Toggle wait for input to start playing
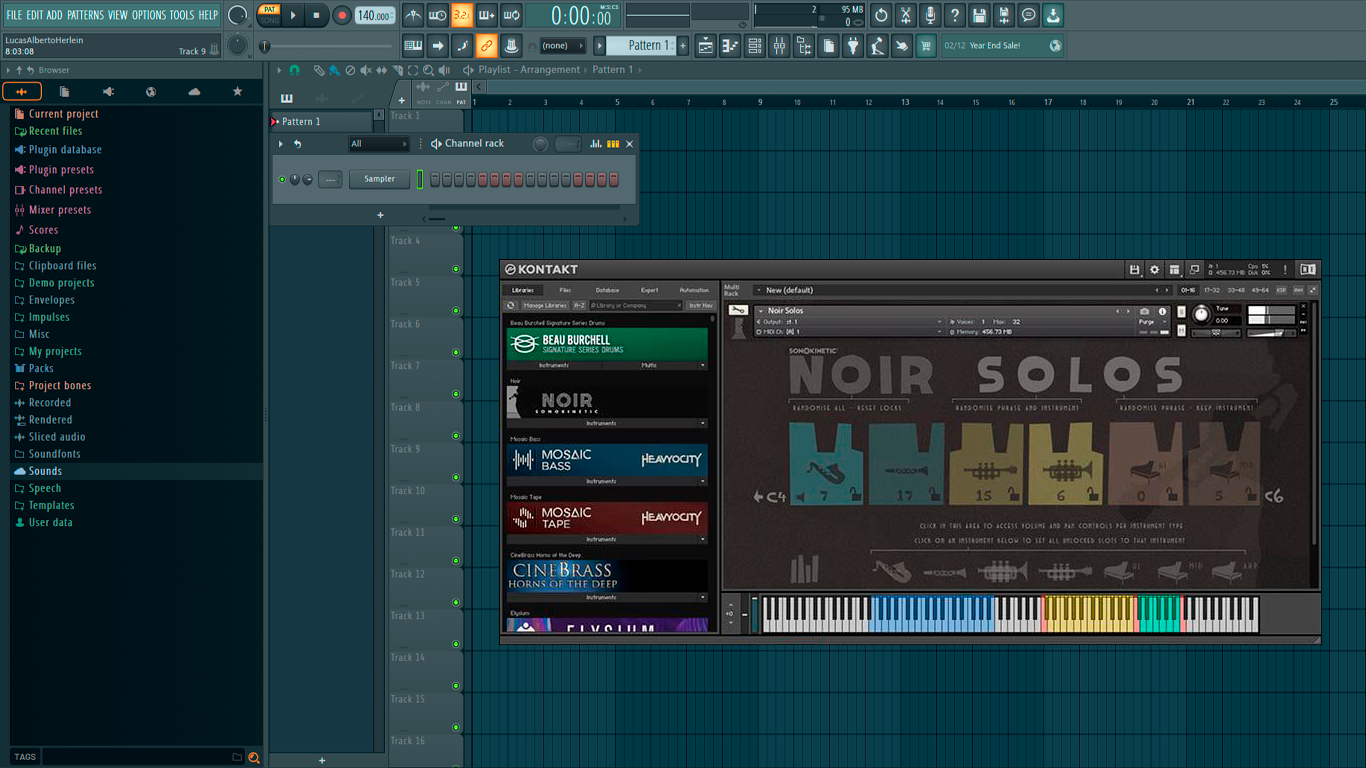This screenshot has height=768, width=1366. coord(437,15)
